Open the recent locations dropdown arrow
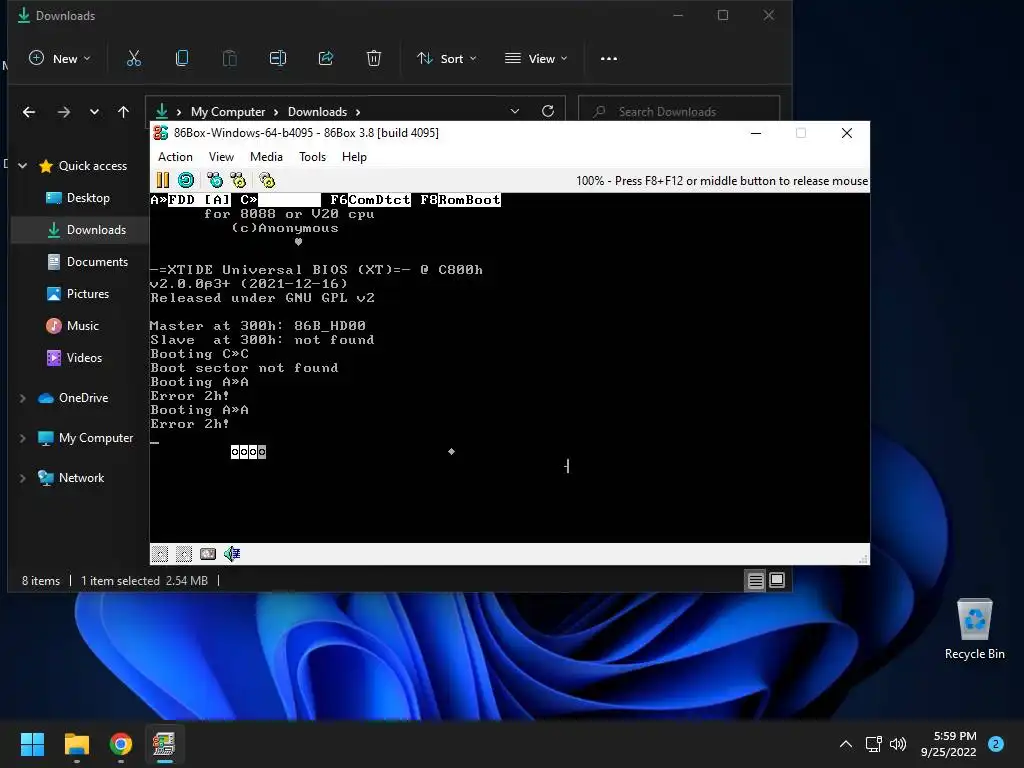1024x768 pixels. click(x=95, y=112)
